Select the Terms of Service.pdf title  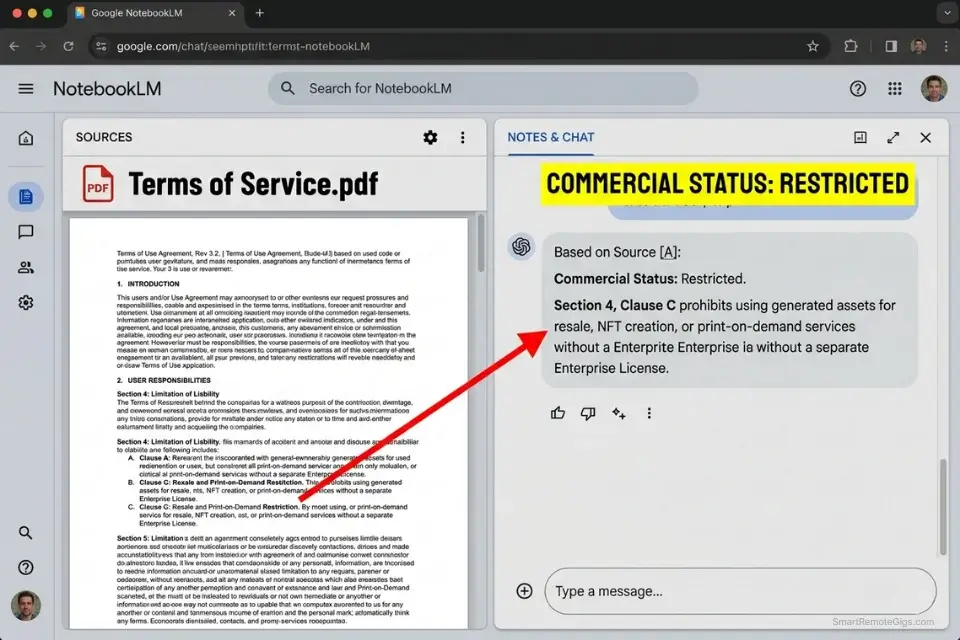pyautogui.click(x=253, y=184)
